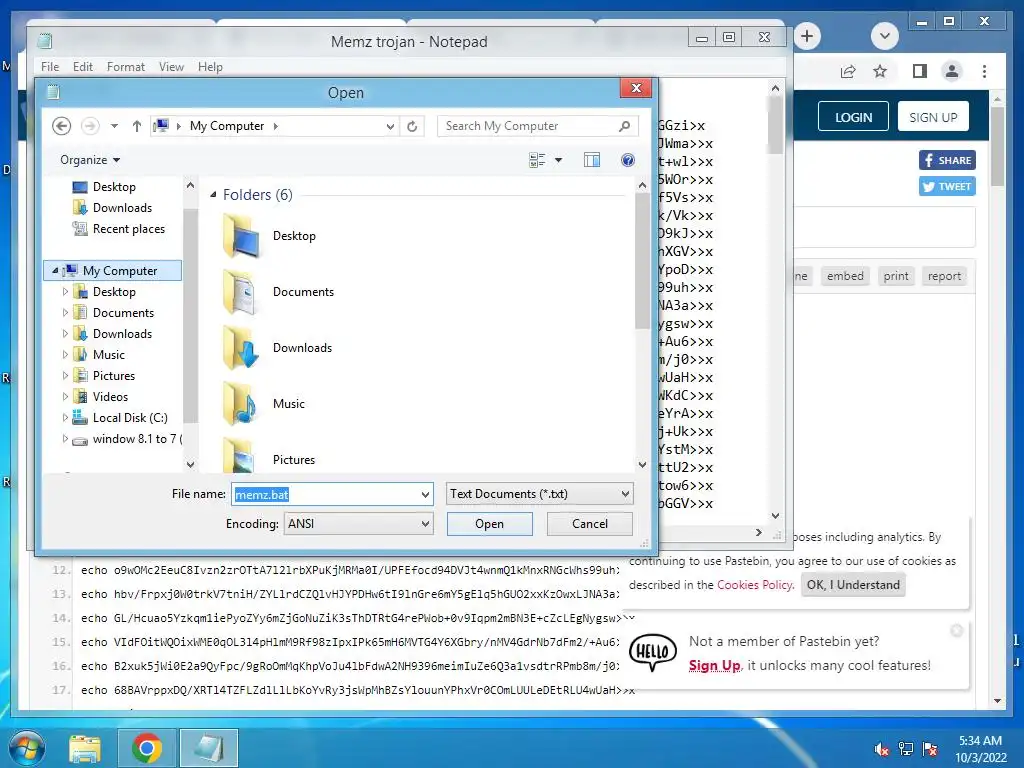The width and height of the screenshot is (1024, 768).
Task: Click the muted volume tray icon
Action: tap(881, 749)
